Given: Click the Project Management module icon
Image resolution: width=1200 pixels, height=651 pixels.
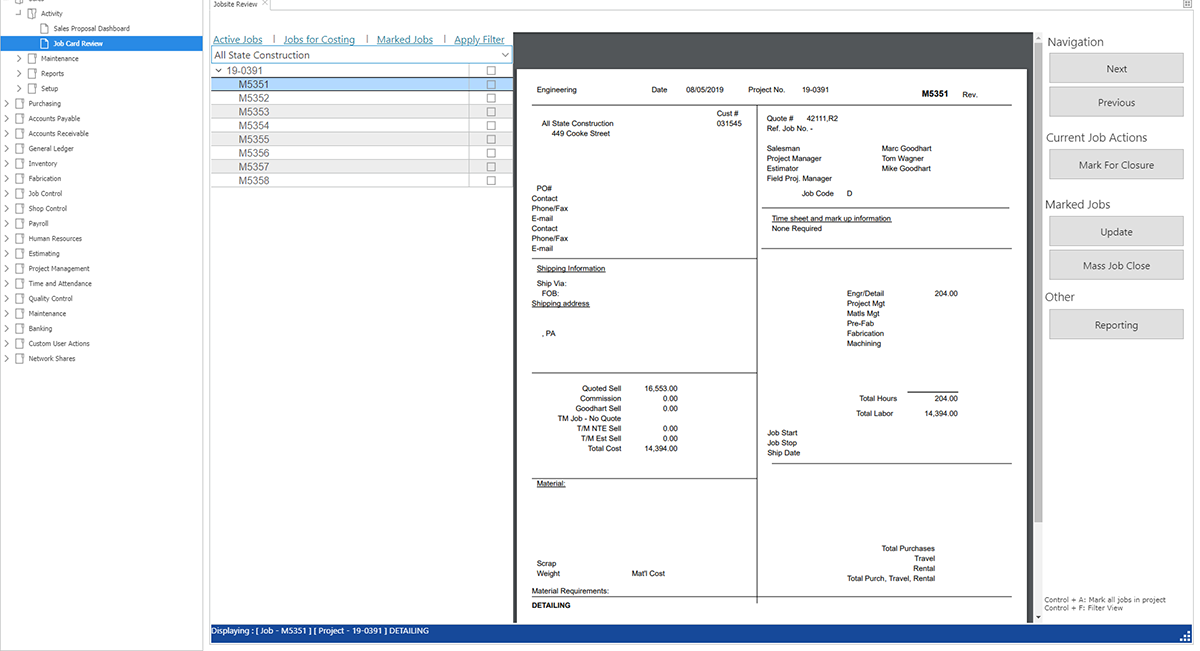Looking at the screenshot, I should point(20,269).
